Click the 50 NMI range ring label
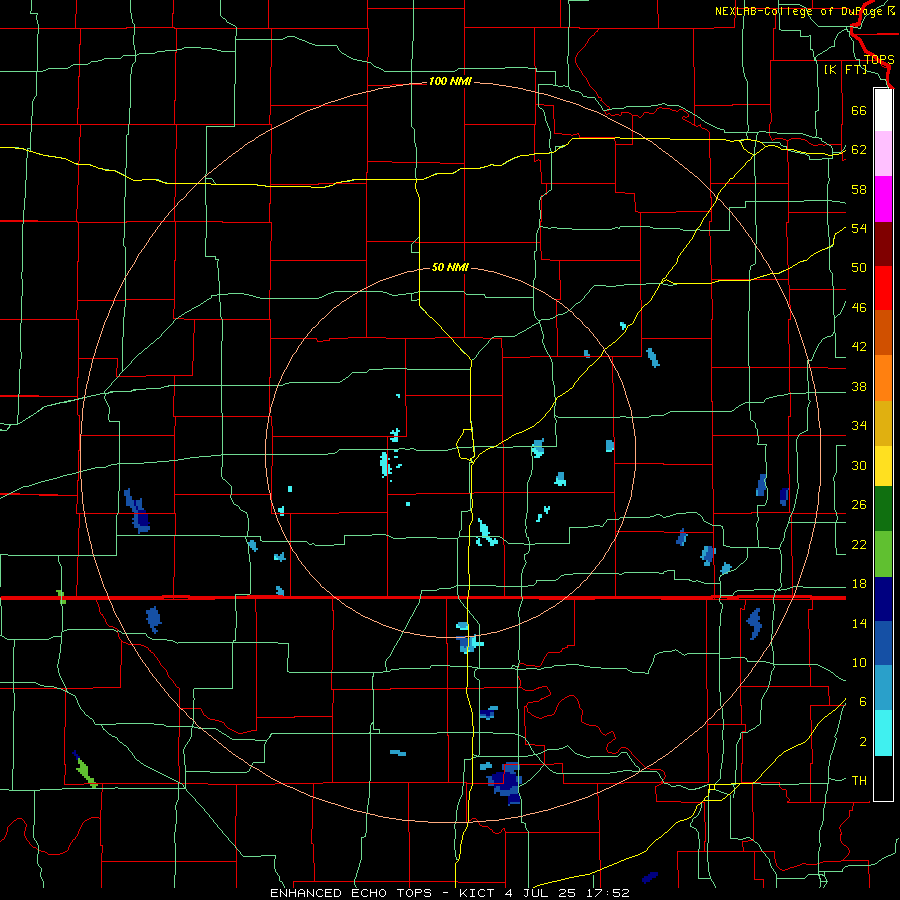 pyautogui.click(x=450, y=267)
